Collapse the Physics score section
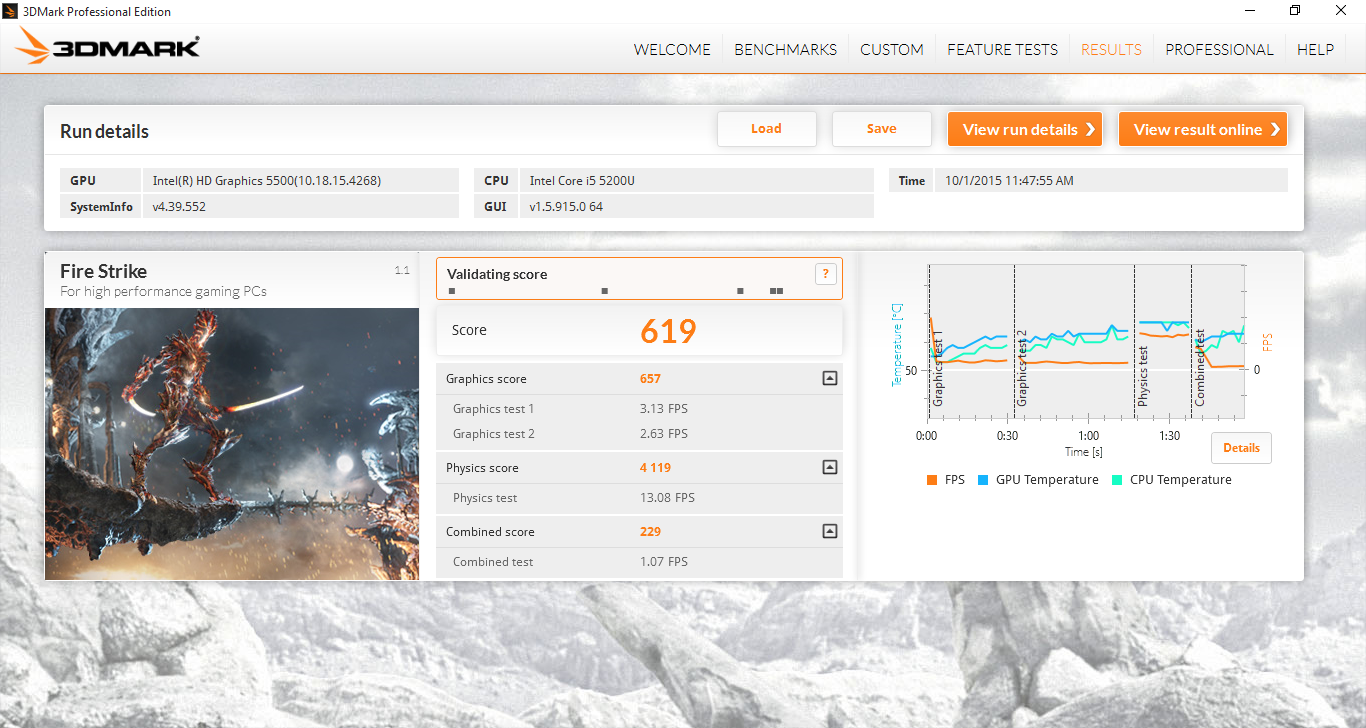The height and width of the screenshot is (728, 1366). (829, 468)
